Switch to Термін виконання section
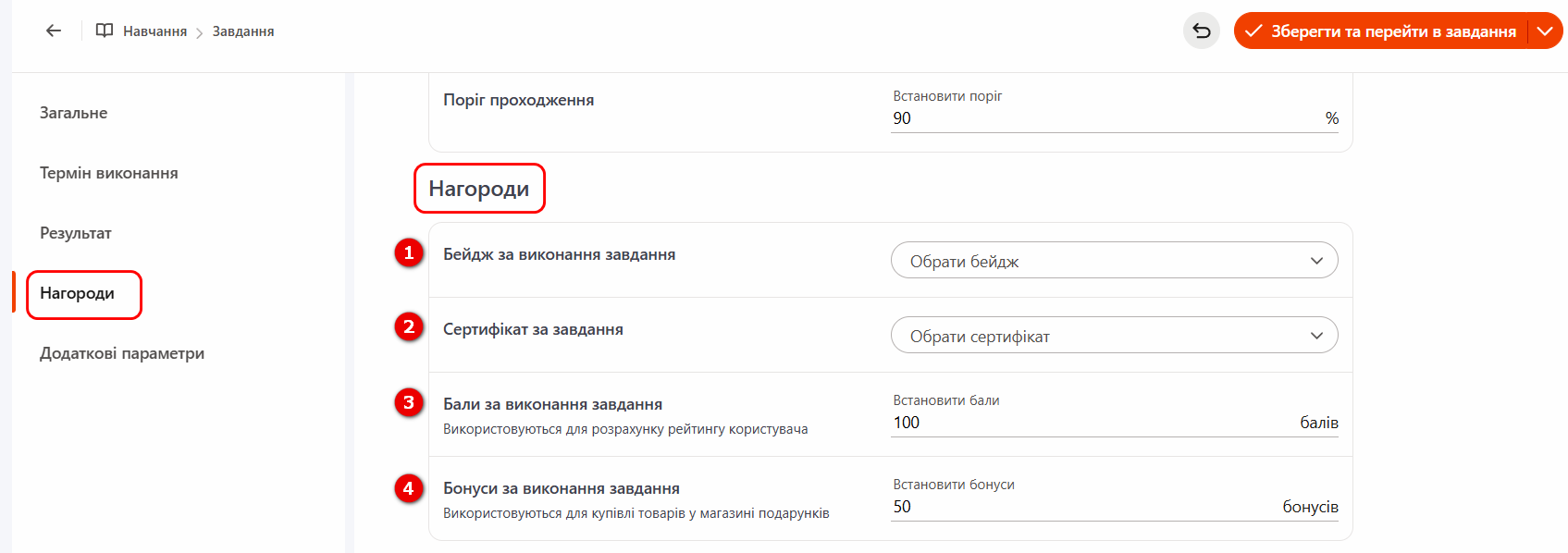 point(109,173)
